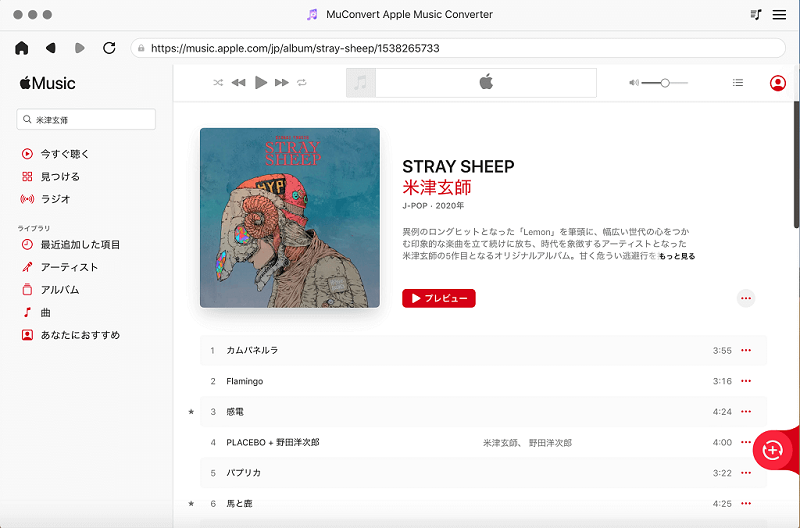This screenshot has height=528, width=800.
Task: Select track 6 馬と鹿
Action: (x=483, y=504)
